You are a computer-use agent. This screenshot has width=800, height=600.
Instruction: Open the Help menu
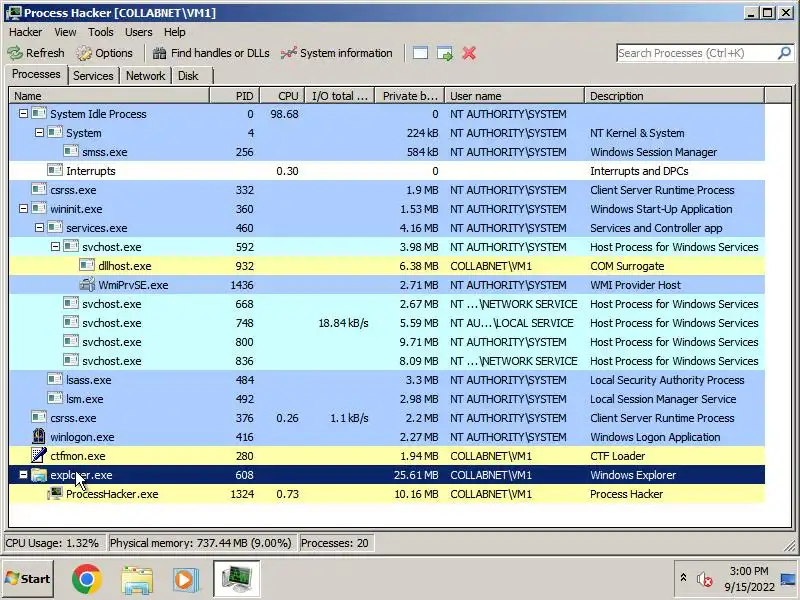point(174,32)
